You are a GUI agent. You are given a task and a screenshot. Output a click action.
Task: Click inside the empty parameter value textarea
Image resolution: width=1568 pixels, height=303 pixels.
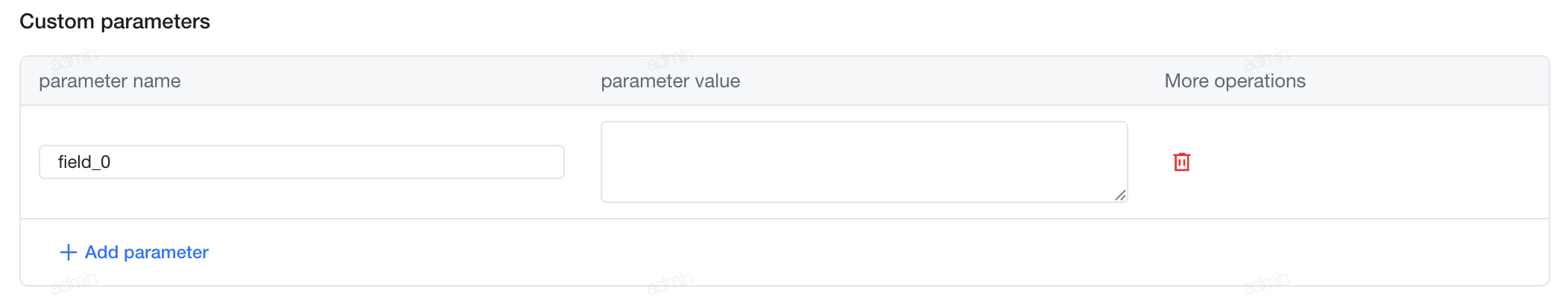[x=864, y=162]
